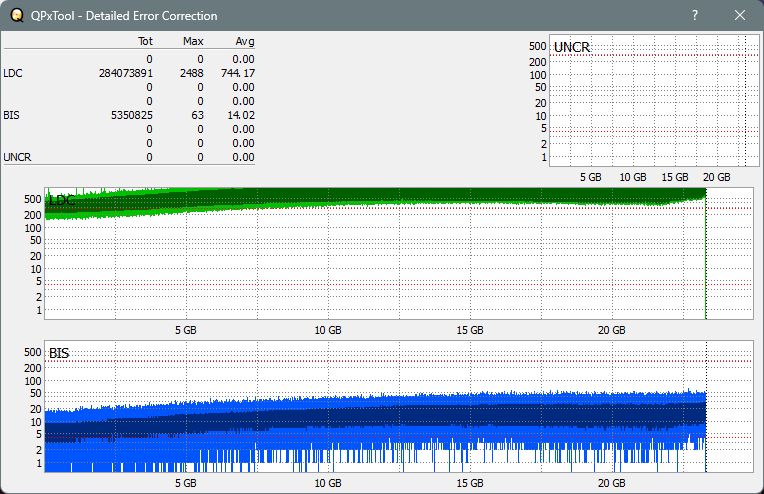This screenshot has width=764, height=494.
Task: Click the LDC max value 2488
Action: pos(192,73)
